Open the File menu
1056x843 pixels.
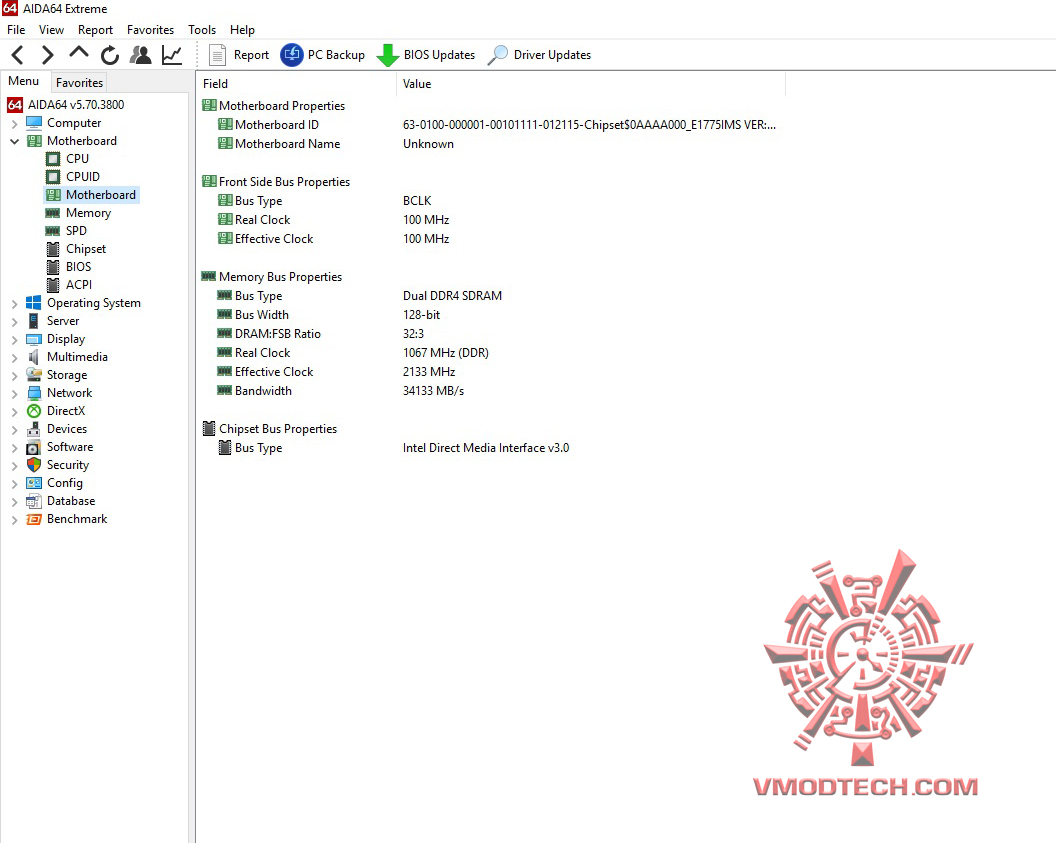click(16, 30)
